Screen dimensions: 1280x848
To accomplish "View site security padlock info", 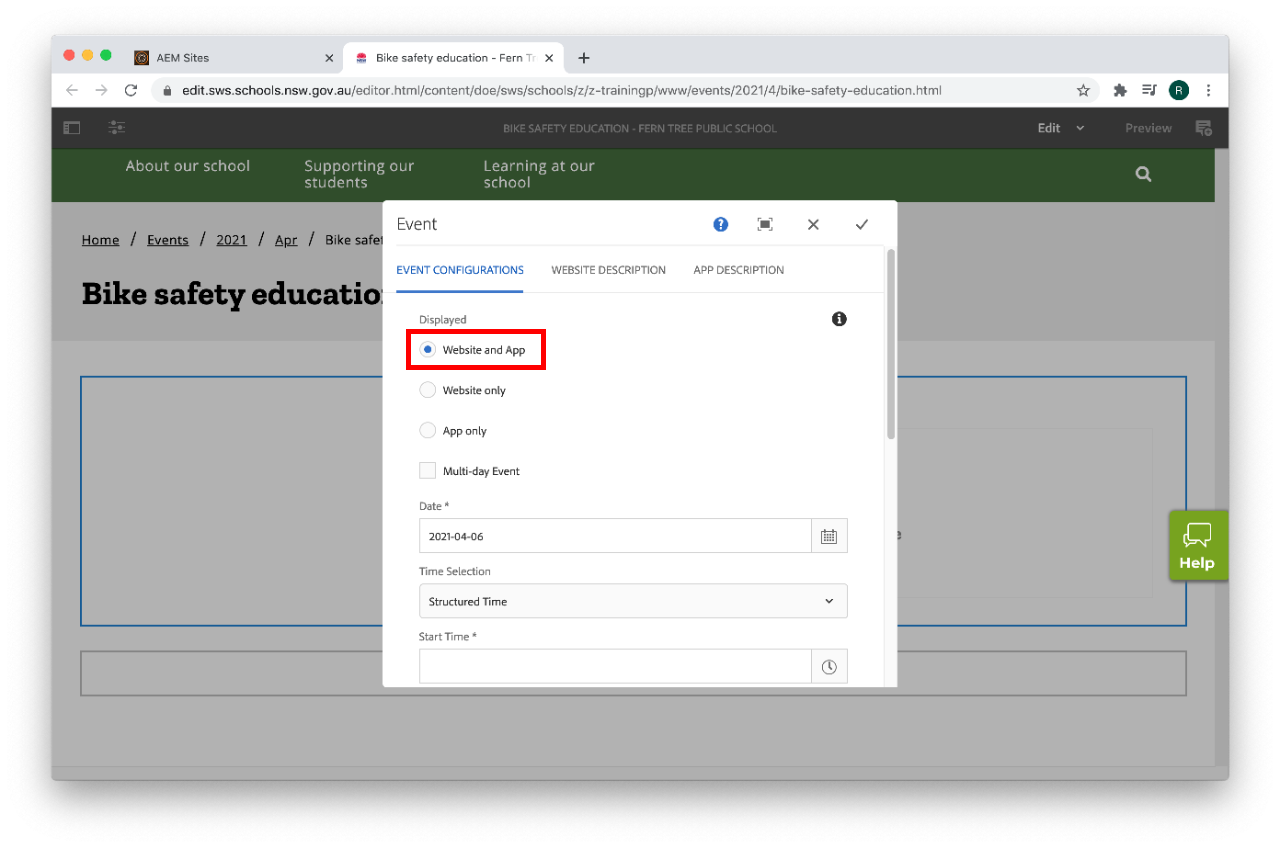I will [168, 90].
